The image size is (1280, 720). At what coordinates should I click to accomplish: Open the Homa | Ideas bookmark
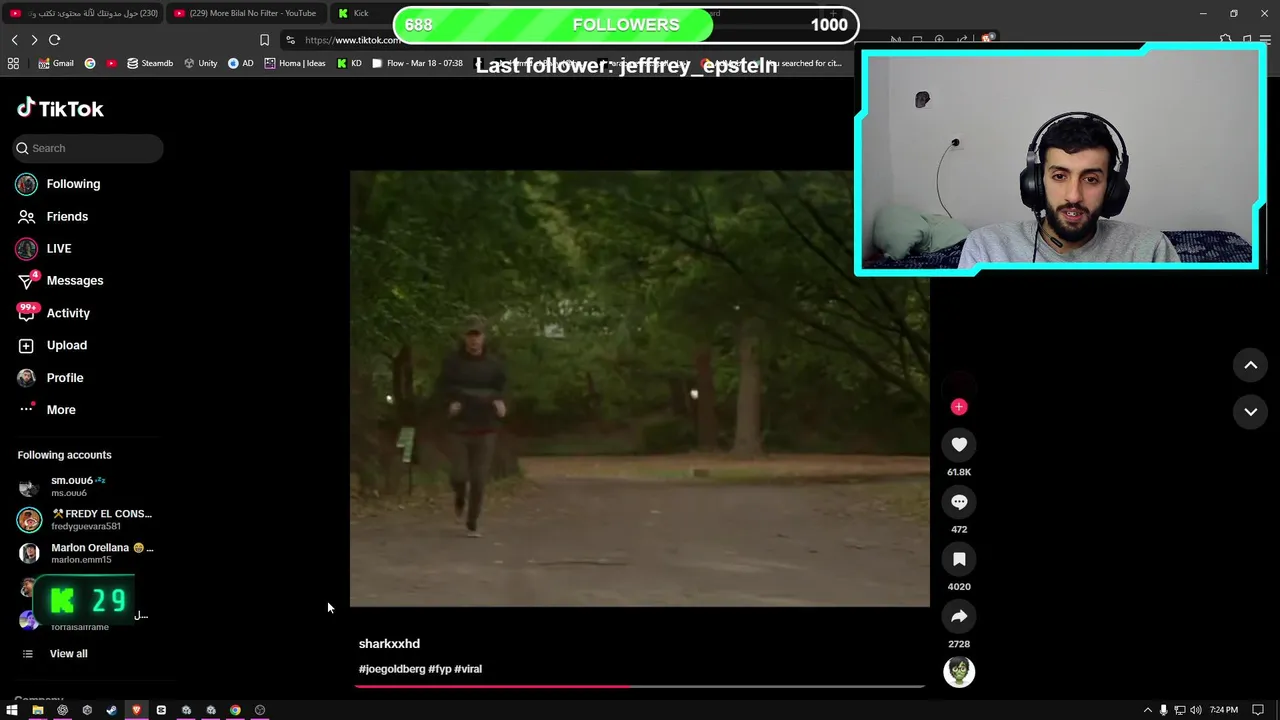coord(295,63)
